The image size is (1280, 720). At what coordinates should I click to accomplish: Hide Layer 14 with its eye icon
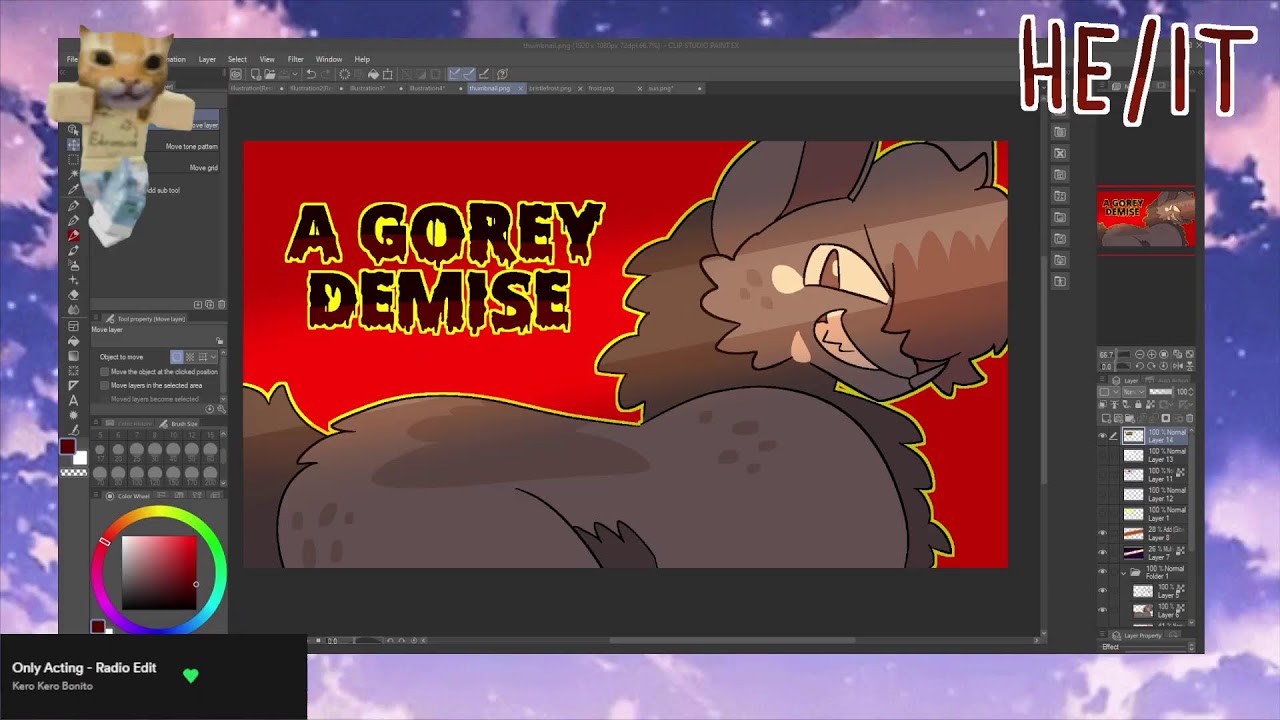coord(1103,436)
